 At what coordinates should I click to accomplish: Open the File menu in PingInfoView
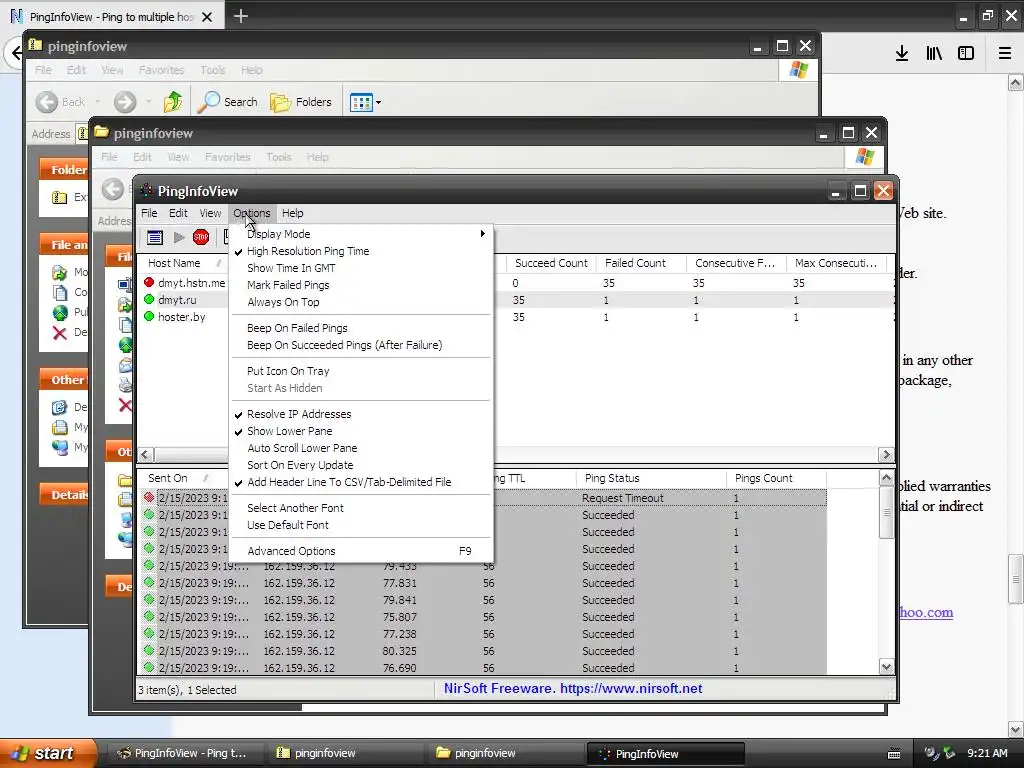tap(149, 213)
